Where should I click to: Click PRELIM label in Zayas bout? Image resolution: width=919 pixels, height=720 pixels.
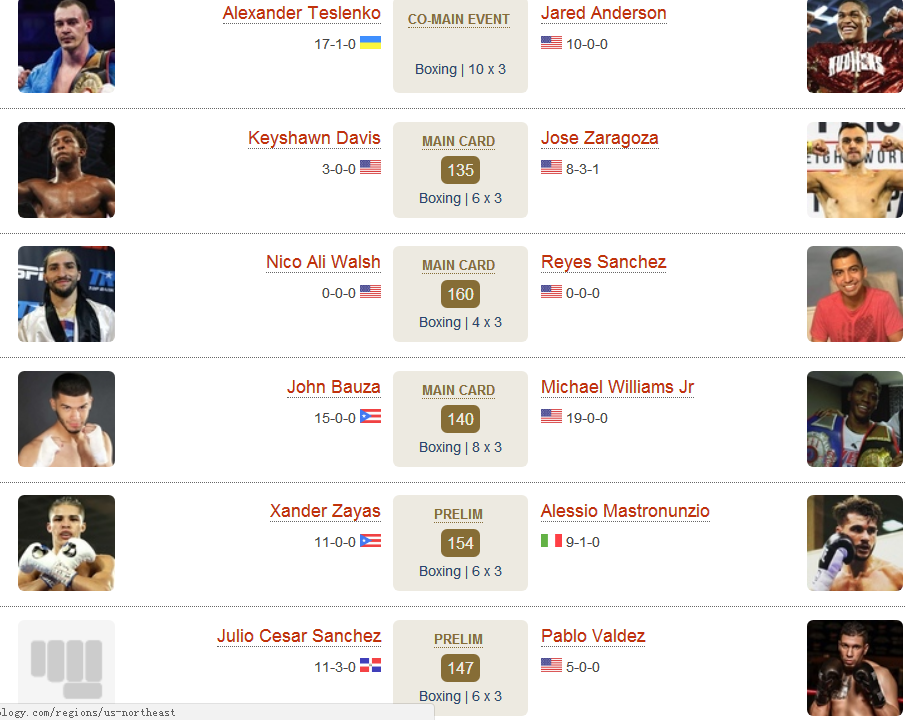[458, 514]
